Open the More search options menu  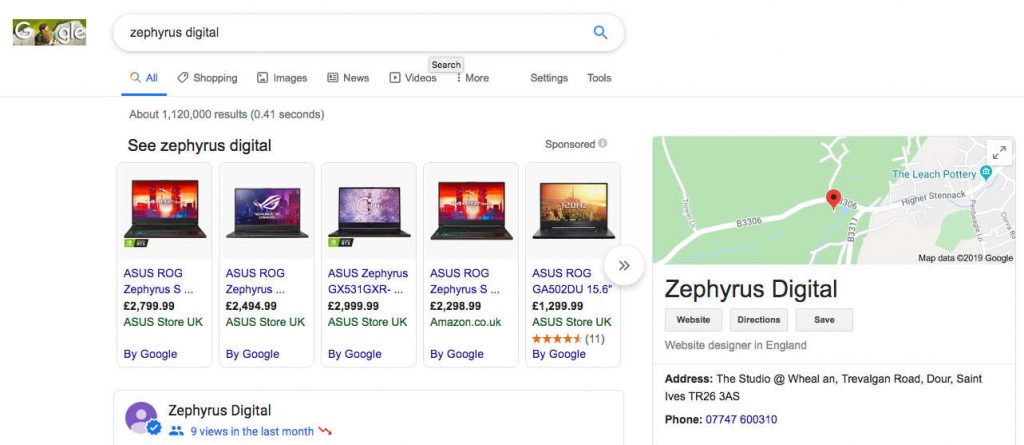[473, 78]
